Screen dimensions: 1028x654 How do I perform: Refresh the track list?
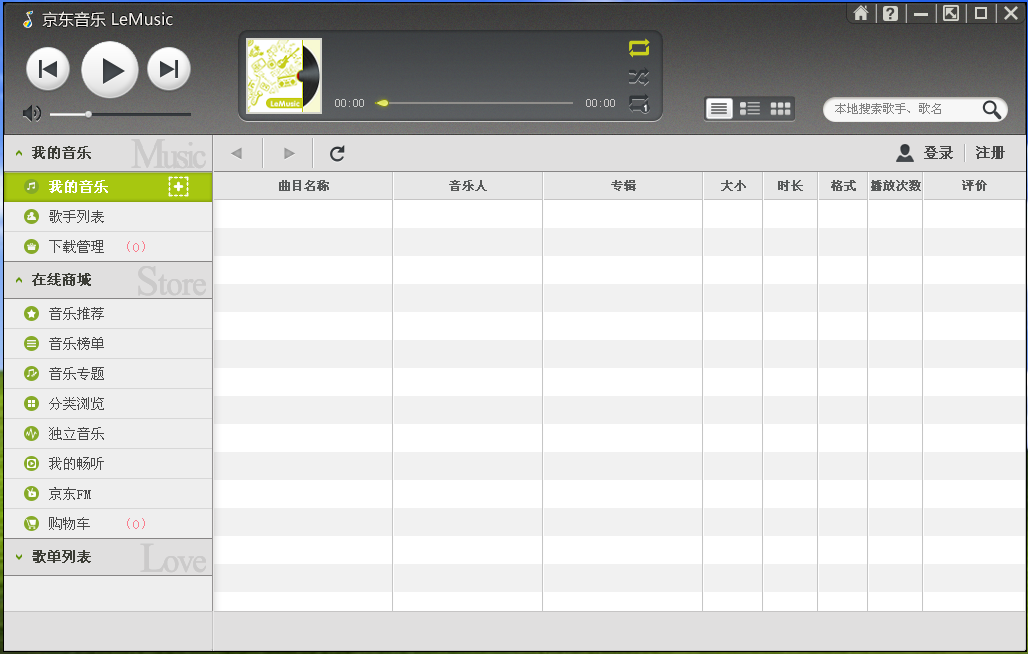(x=337, y=153)
